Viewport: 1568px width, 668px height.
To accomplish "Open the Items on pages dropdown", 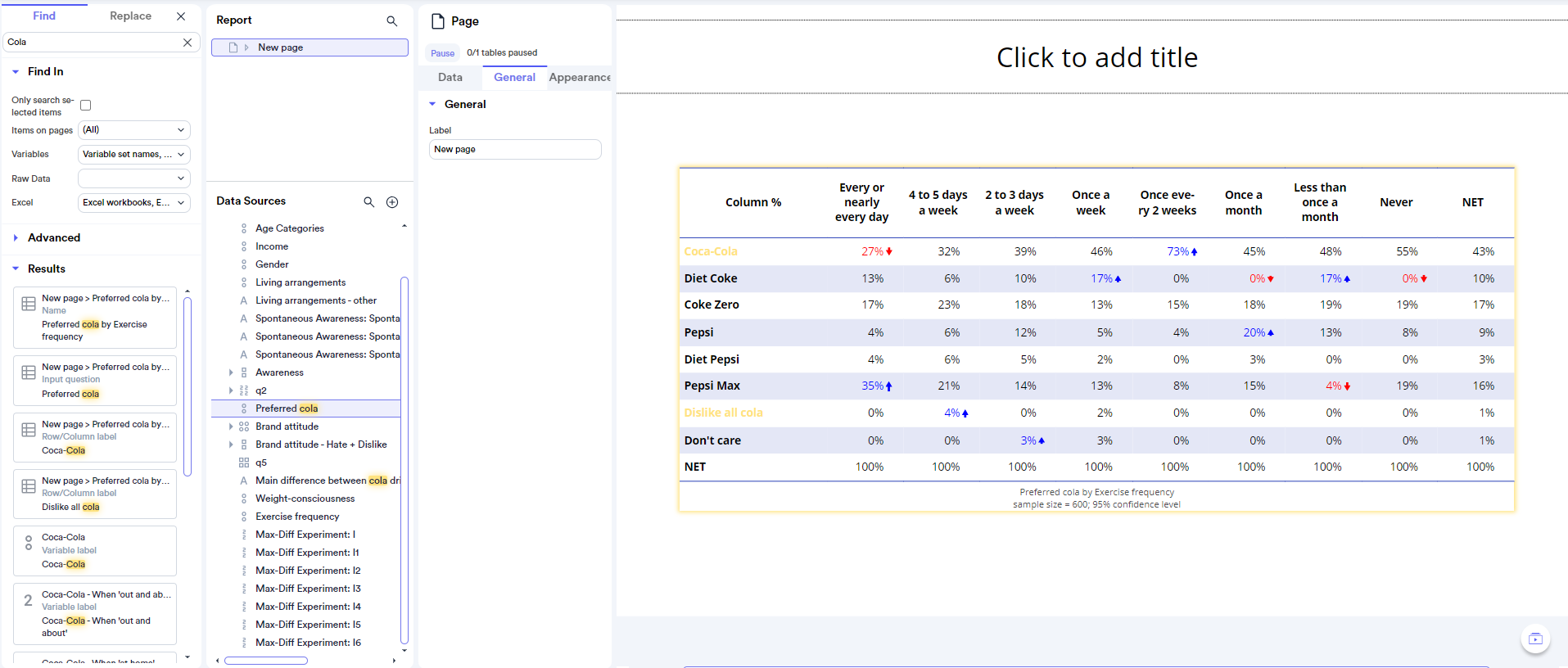I will point(134,130).
